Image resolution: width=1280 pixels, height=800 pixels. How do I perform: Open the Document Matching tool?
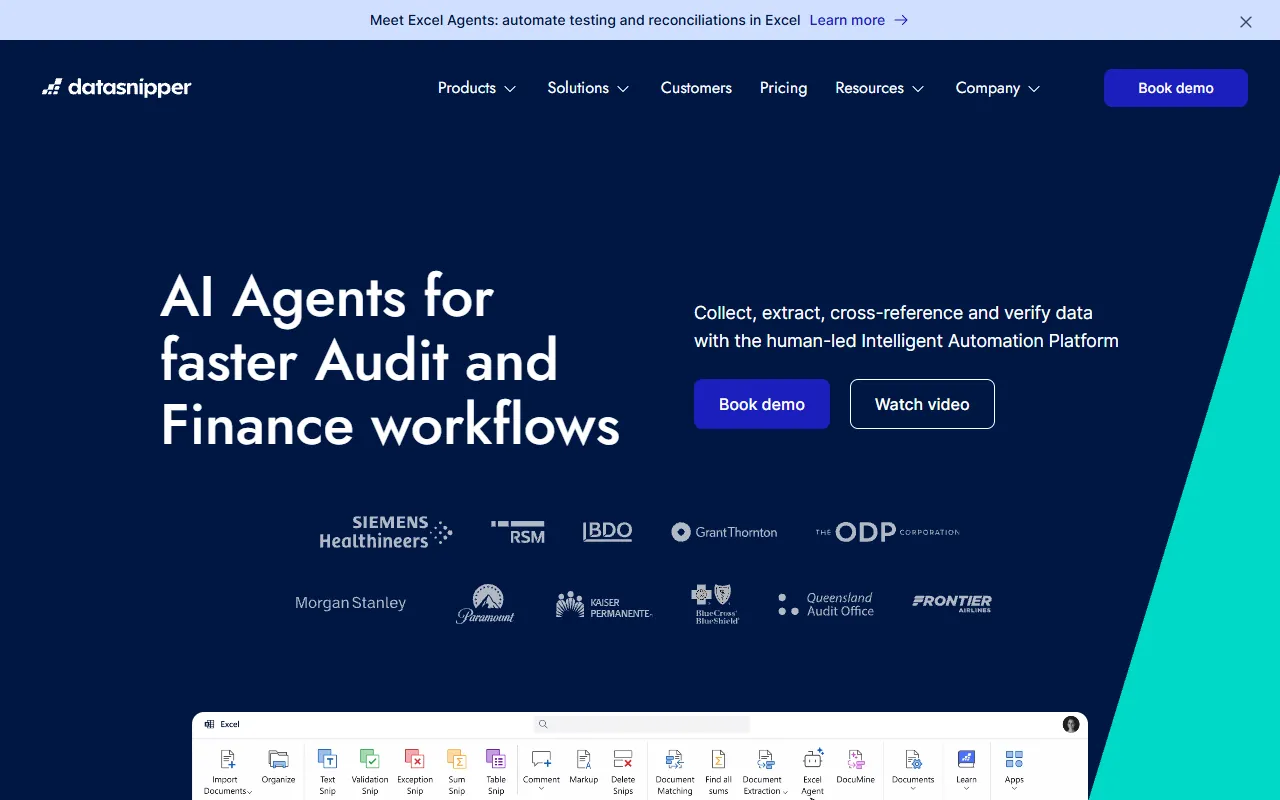(674, 761)
